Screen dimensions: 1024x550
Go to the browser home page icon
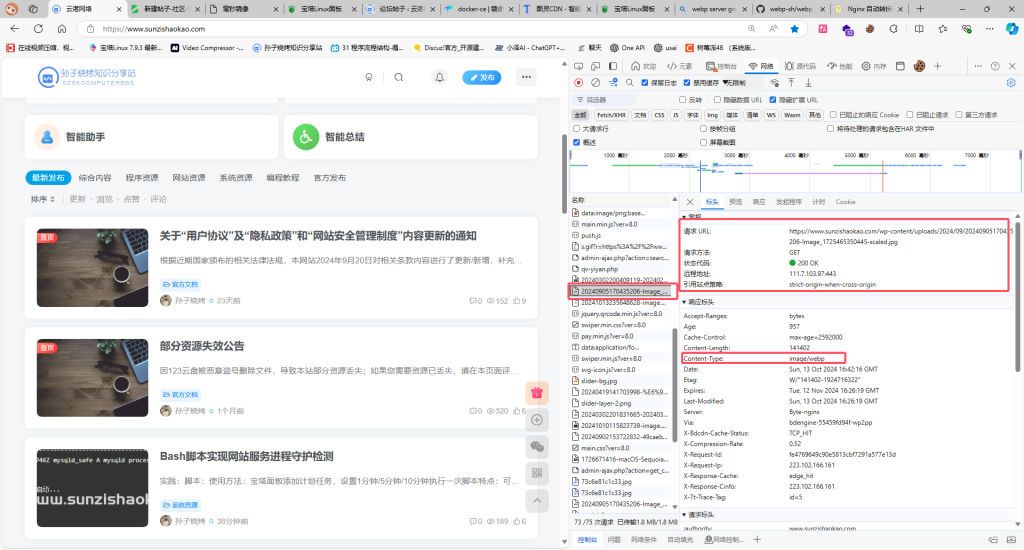click(62, 29)
